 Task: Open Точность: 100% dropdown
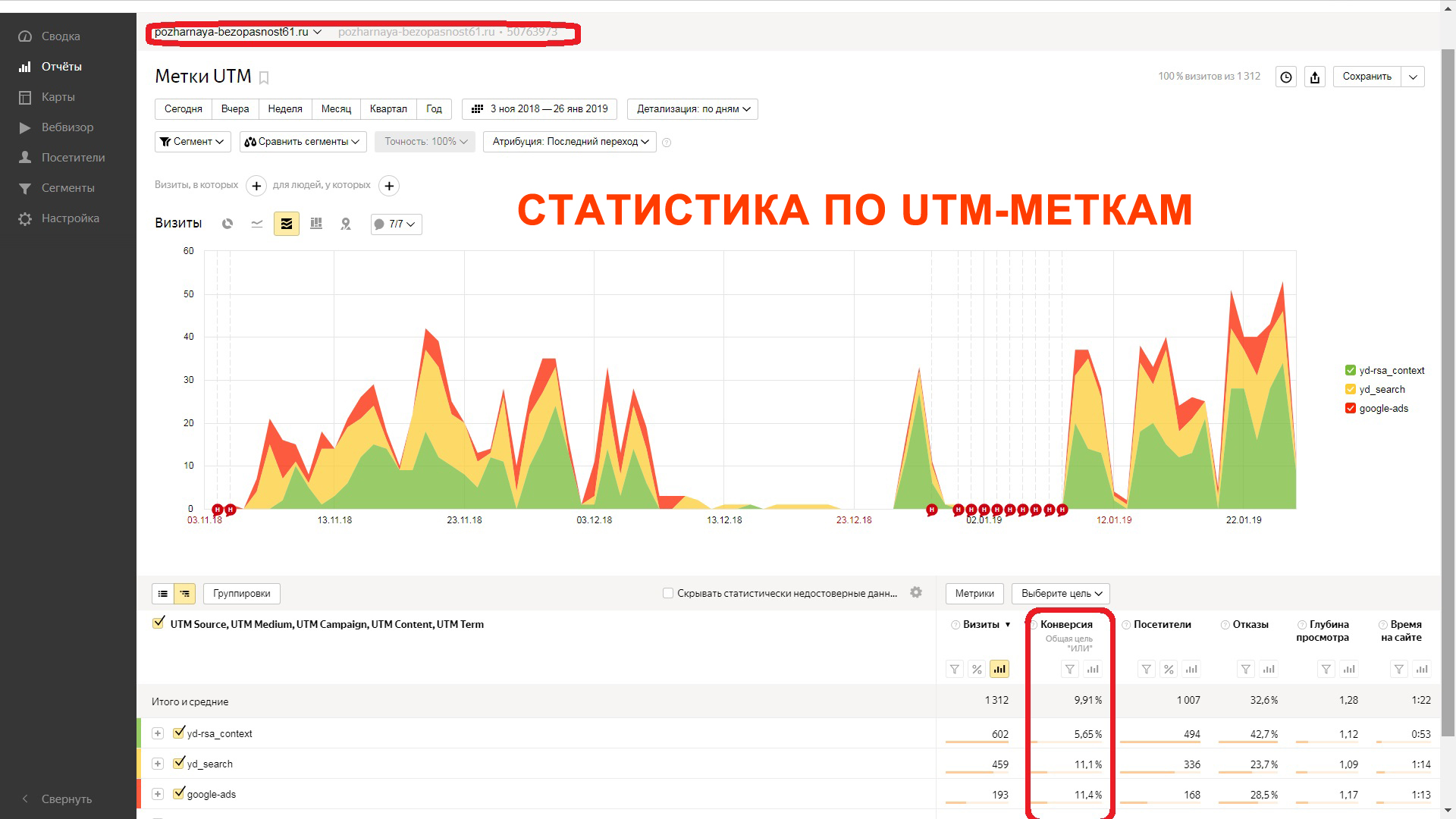[425, 142]
